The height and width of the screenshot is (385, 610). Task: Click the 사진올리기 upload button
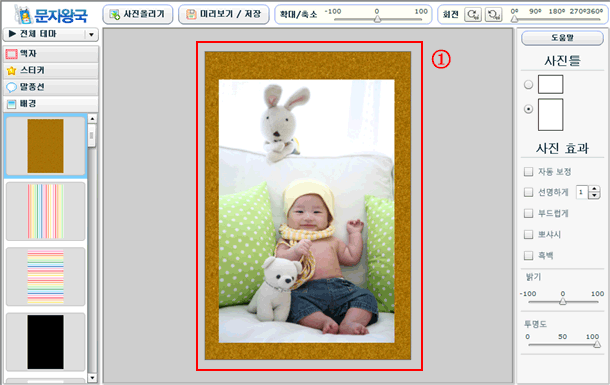(138, 14)
